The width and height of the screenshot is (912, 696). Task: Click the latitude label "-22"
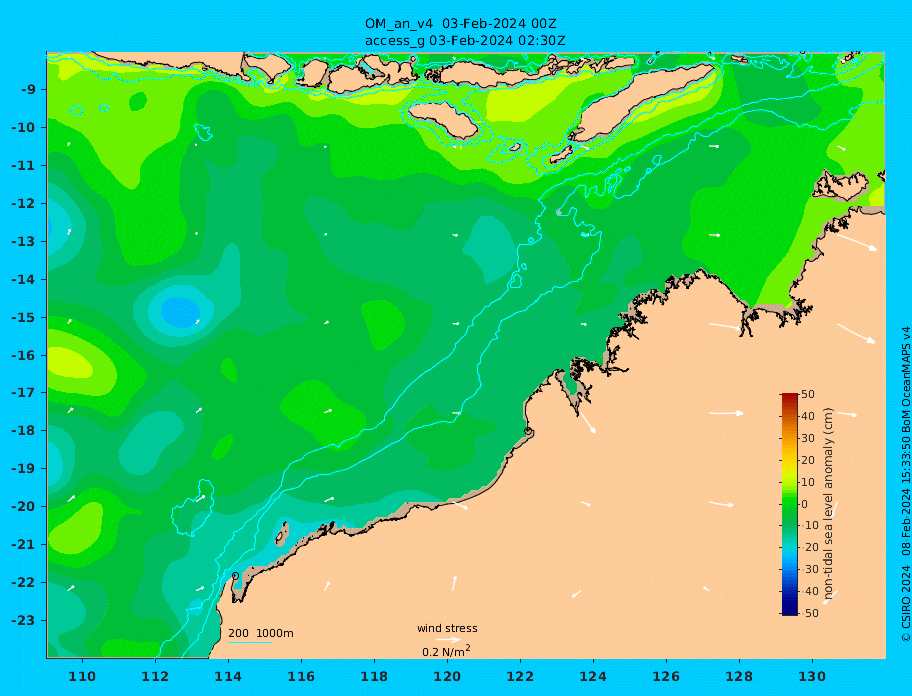24,583
